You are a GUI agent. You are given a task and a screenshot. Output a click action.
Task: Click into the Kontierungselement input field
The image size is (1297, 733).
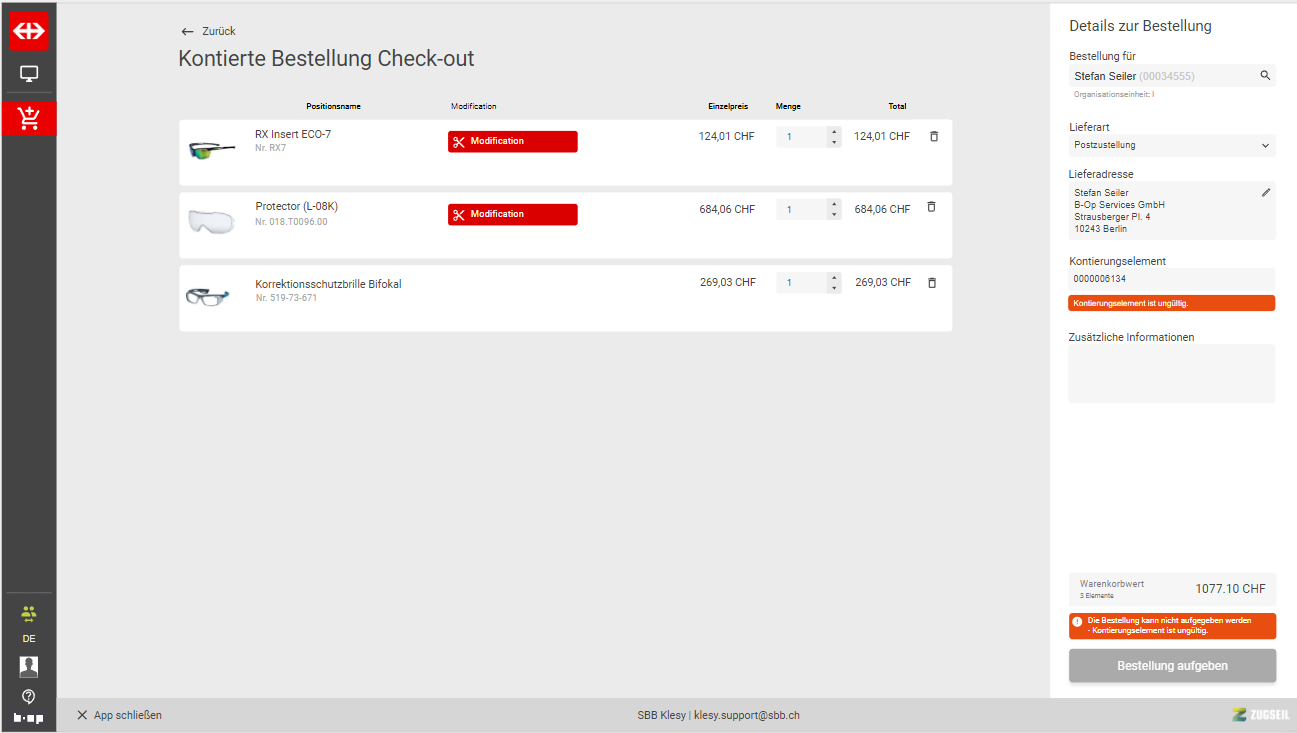[1171, 279]
